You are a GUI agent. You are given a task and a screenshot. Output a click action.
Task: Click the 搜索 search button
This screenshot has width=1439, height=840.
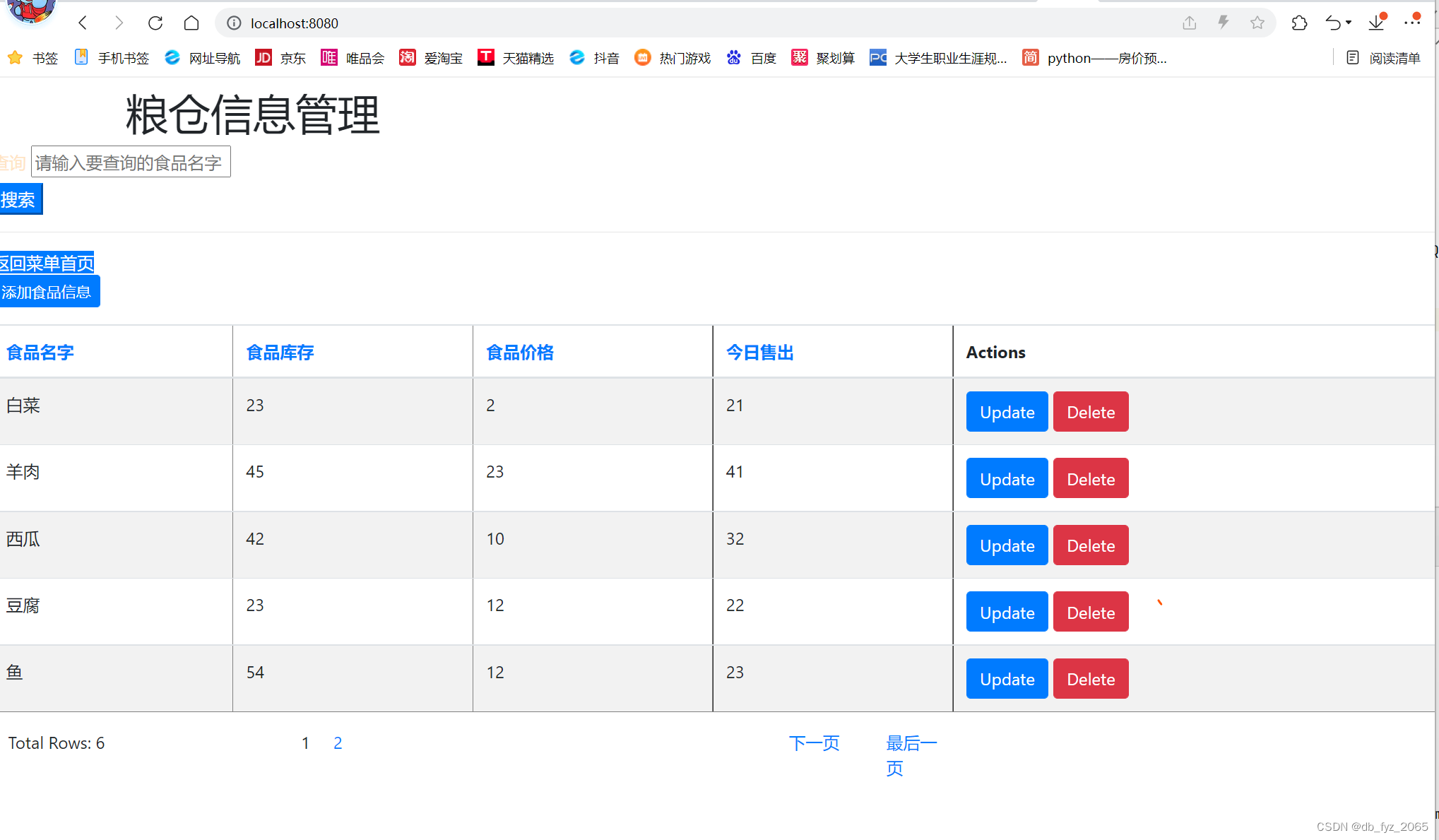point(20,199)
